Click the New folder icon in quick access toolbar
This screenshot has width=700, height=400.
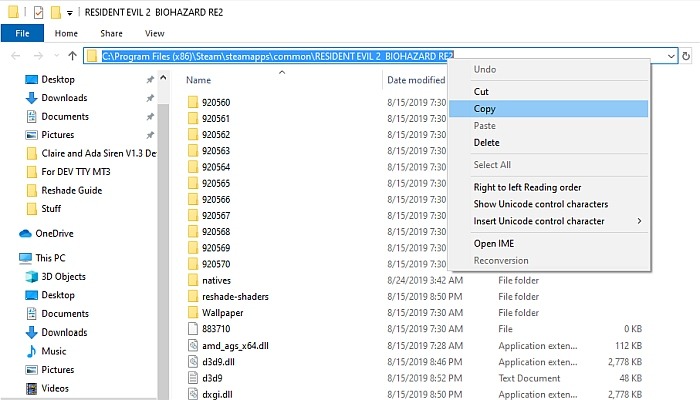(x=56, y=12)
